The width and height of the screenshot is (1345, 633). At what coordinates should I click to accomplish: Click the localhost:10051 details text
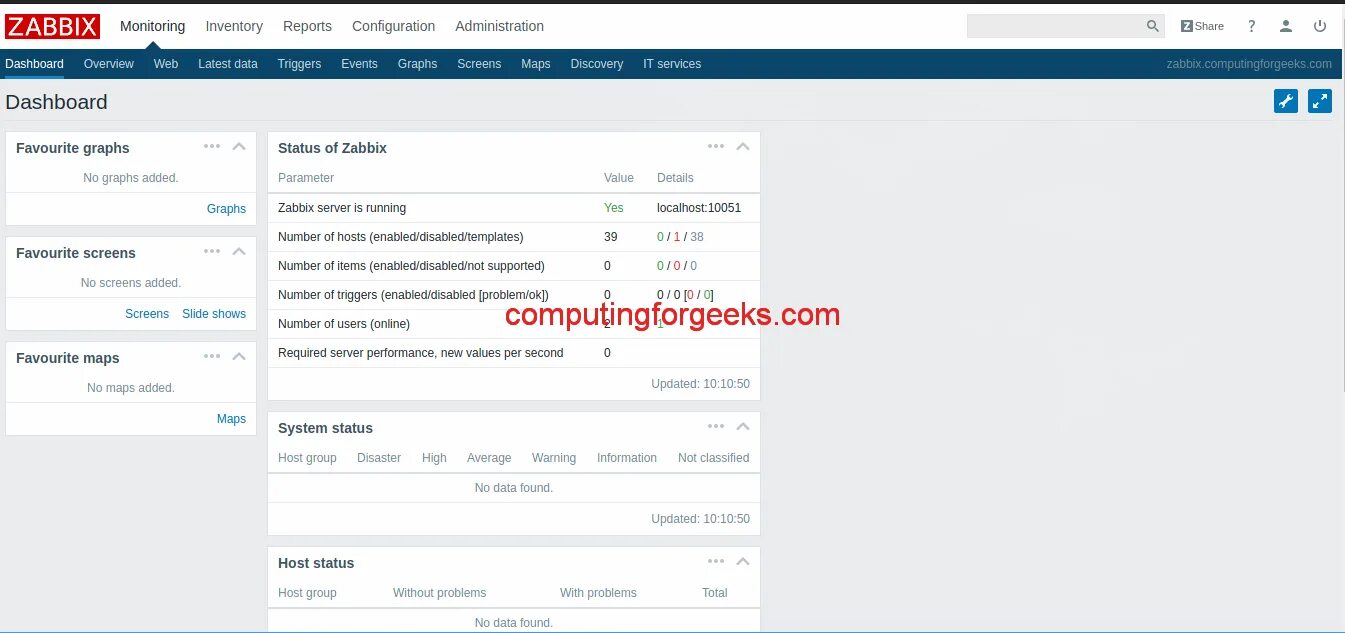699,208
